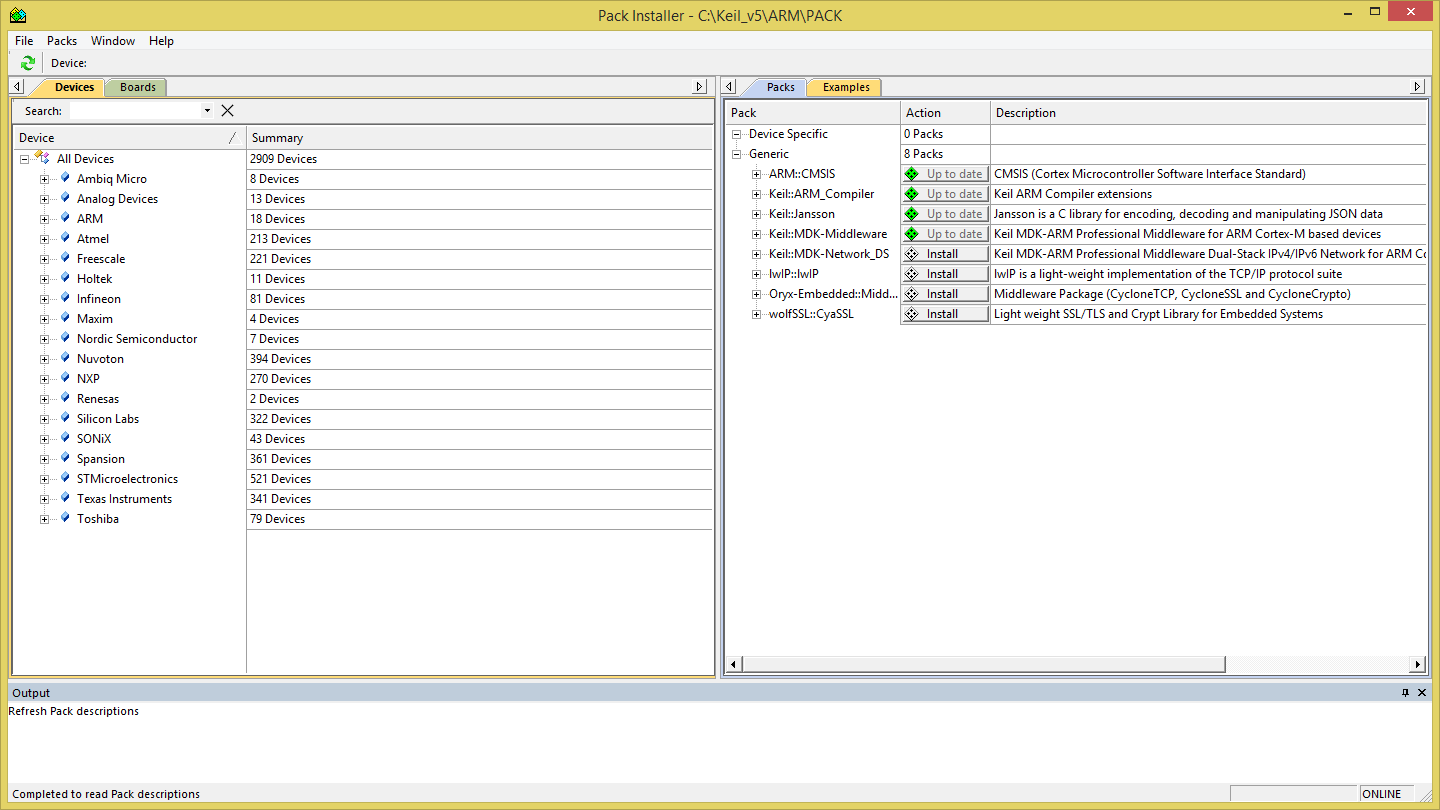Screen dimensions: 1440x810
Task: Click the Freescale vendor icon
Action: click(x=66, y=258)
